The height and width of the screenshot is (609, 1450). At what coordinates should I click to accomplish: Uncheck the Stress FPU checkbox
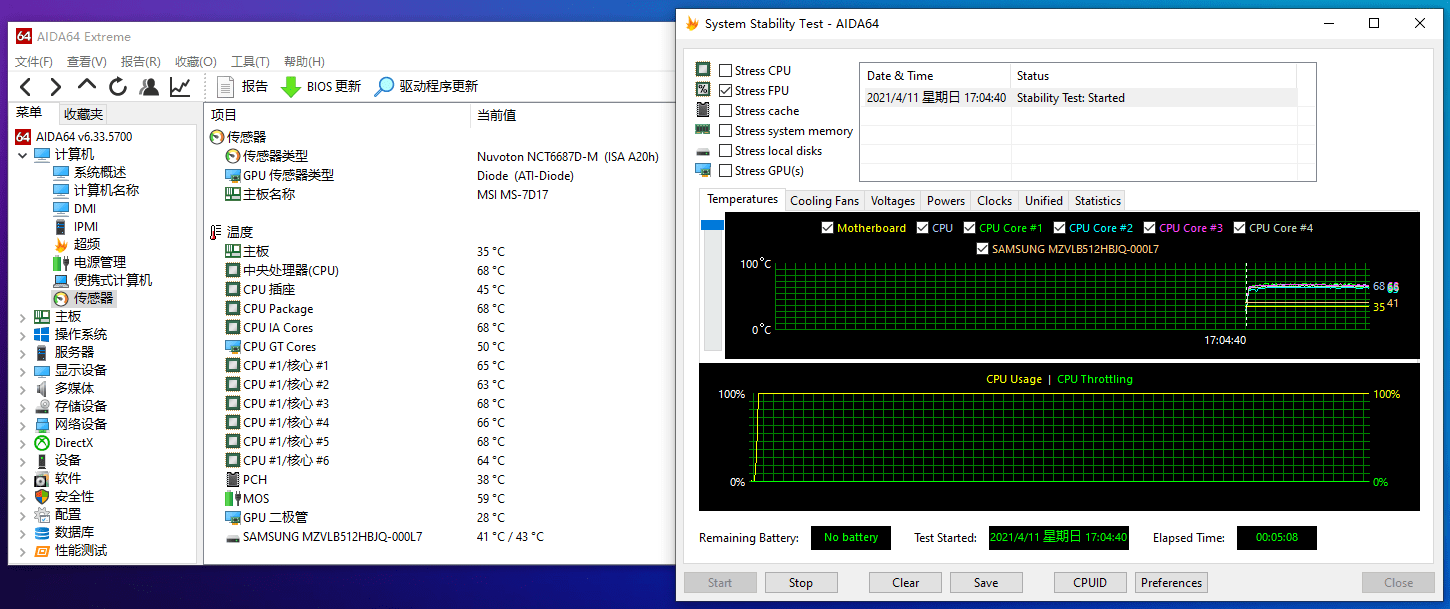tap(725, 90)
